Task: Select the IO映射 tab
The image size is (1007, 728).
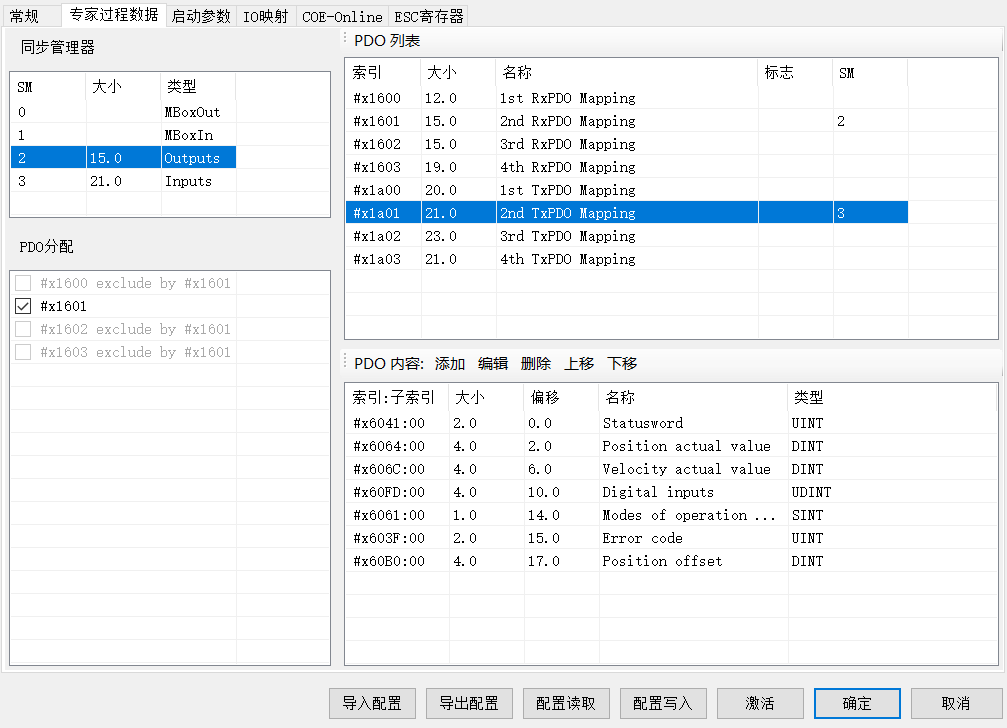Action: pyautogui.click(x=265, y=16)
